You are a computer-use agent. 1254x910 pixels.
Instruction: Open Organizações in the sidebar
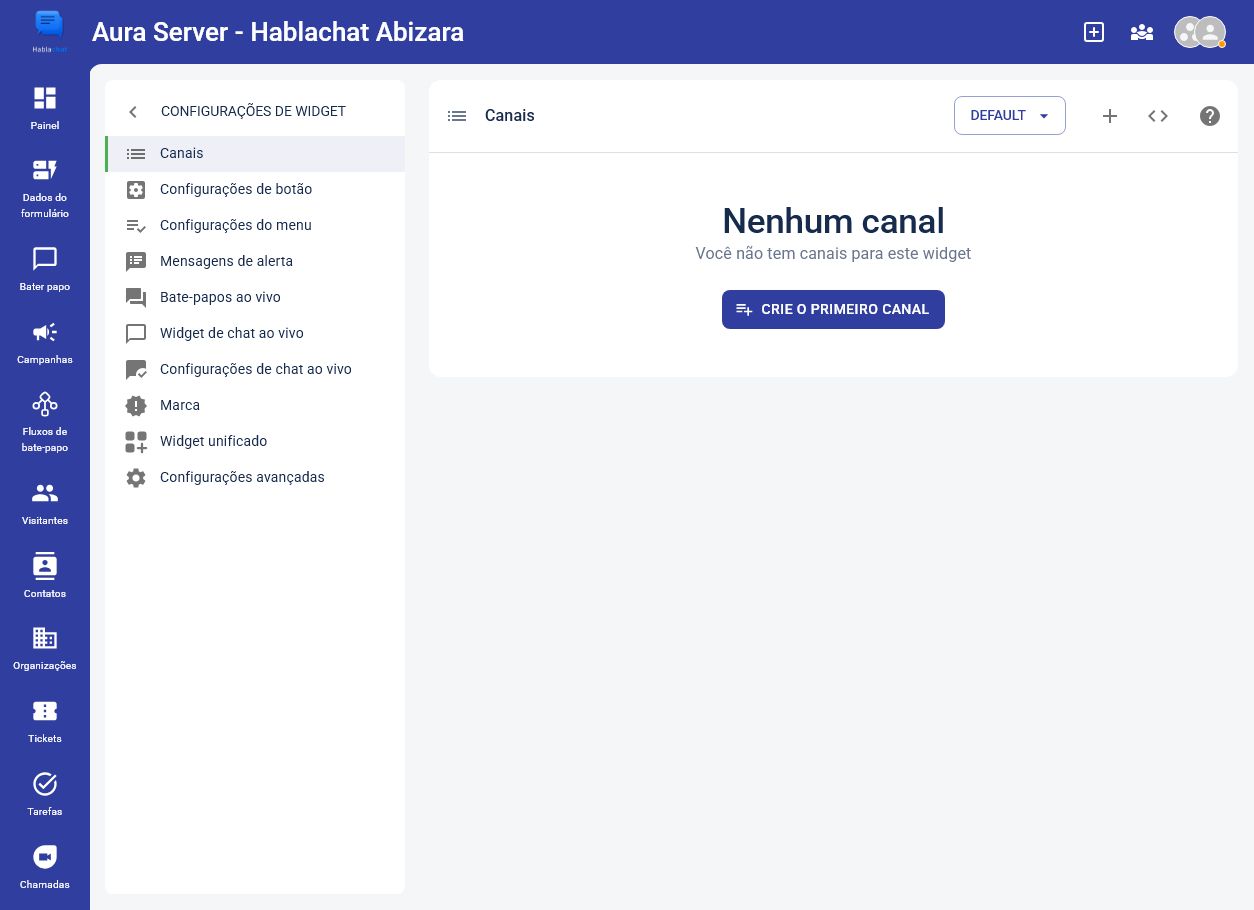[x=45, y=648]
